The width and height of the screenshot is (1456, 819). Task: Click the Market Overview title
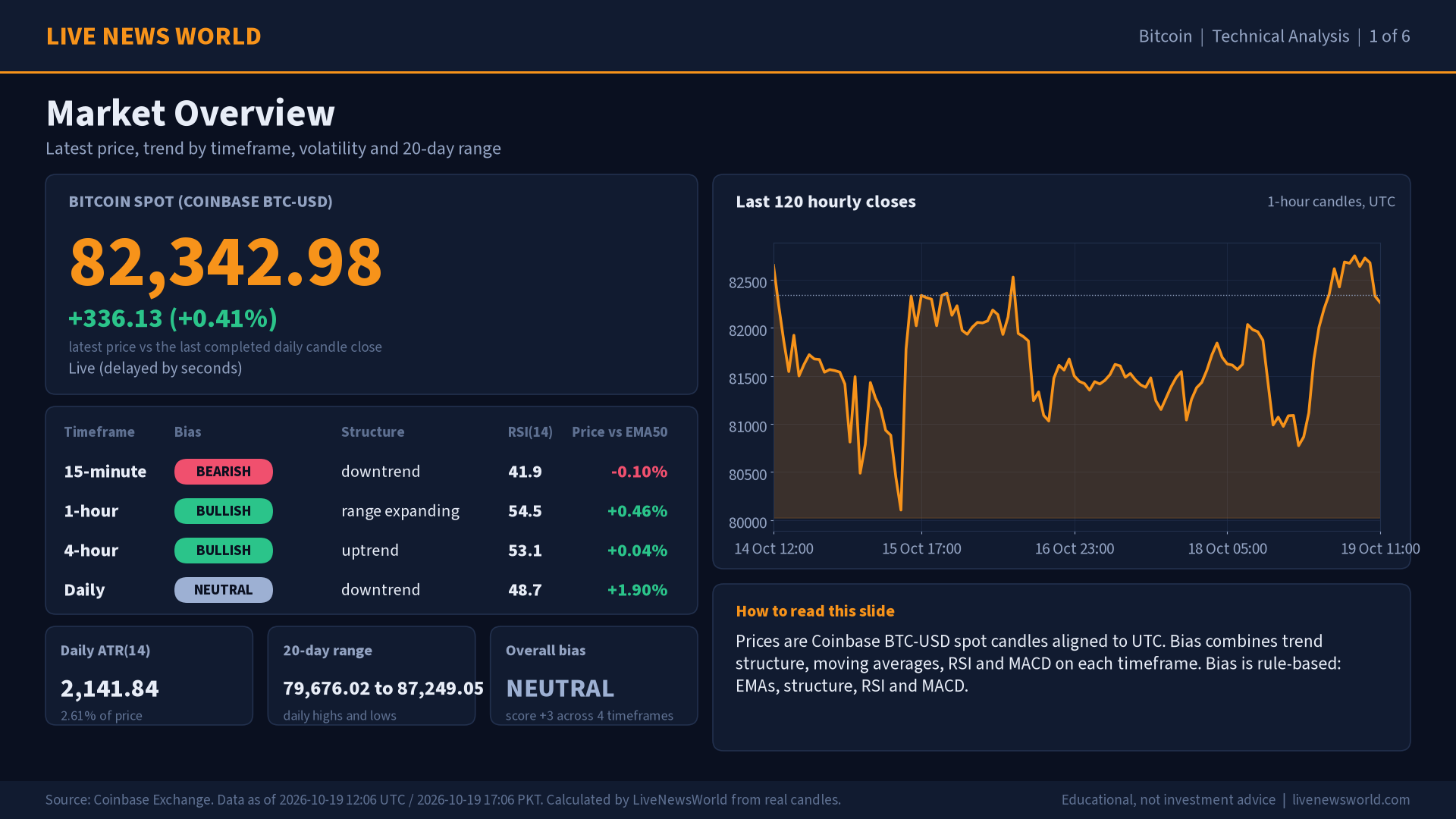tap(190, 113)
